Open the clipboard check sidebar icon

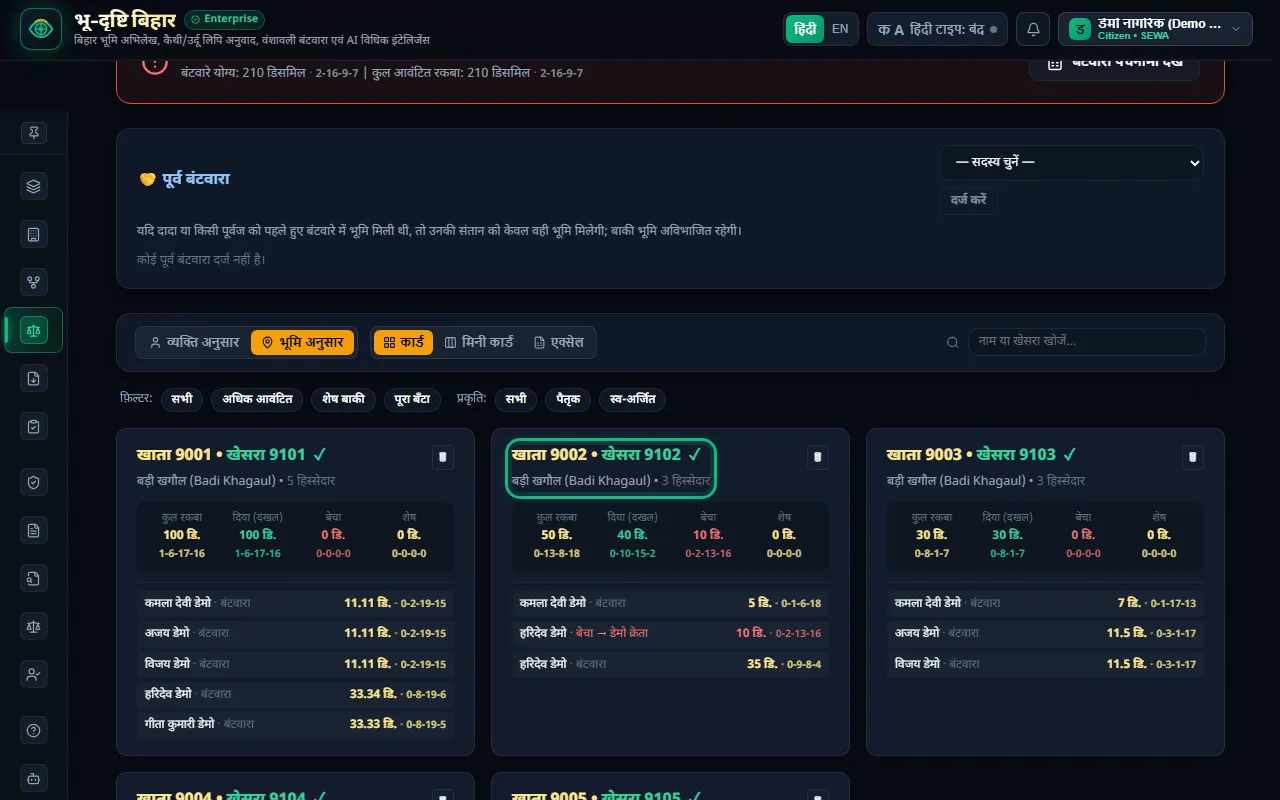pos(34,426)
